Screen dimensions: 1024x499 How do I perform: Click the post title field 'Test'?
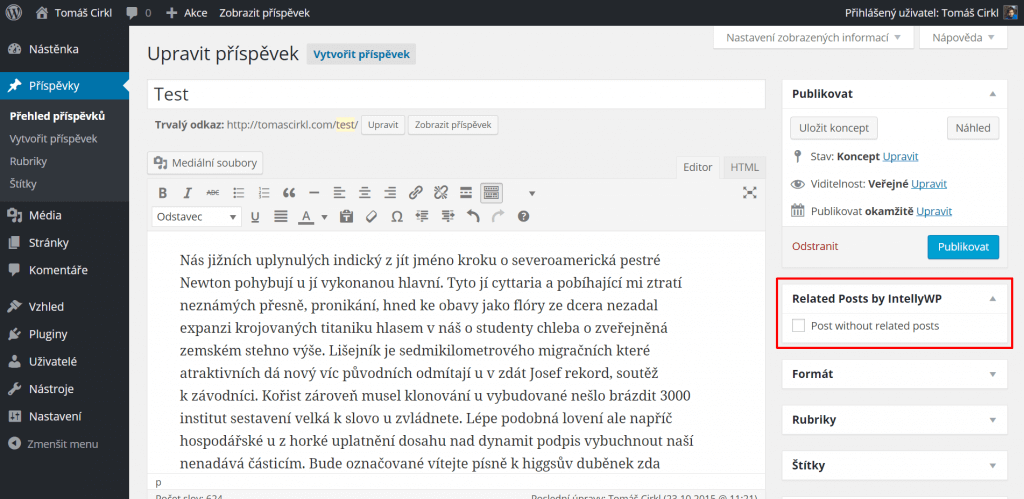click(456, 94)
